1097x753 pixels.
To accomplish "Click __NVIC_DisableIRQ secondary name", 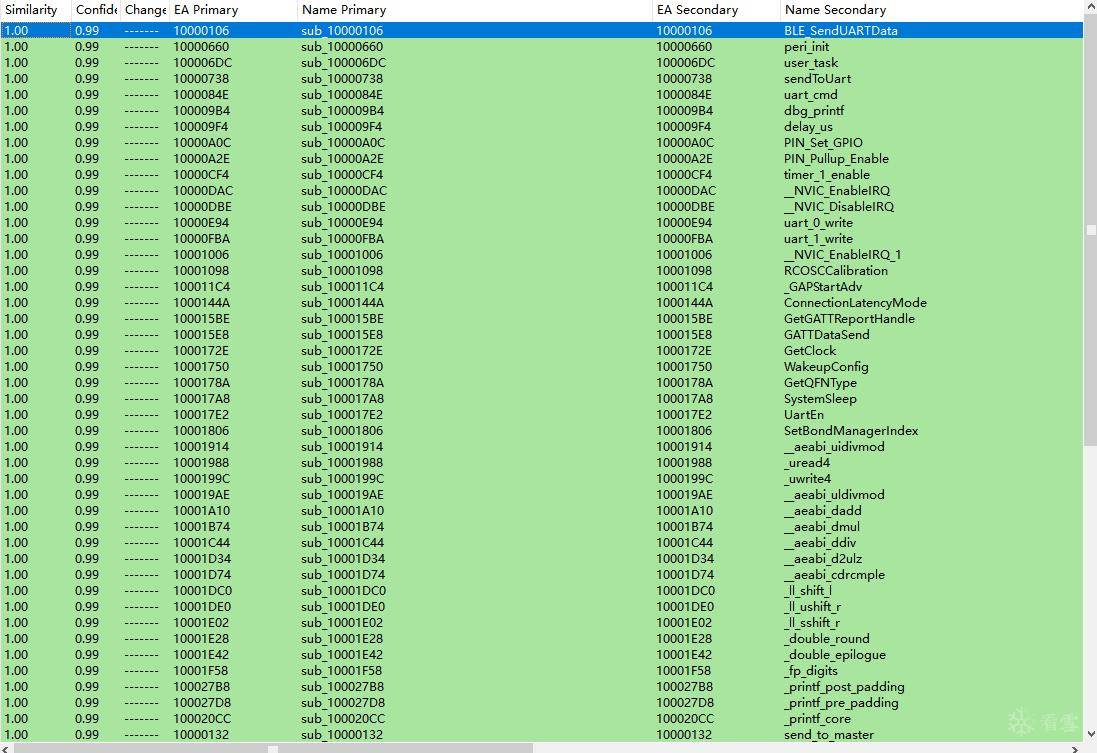I will [x=839, y=206].
